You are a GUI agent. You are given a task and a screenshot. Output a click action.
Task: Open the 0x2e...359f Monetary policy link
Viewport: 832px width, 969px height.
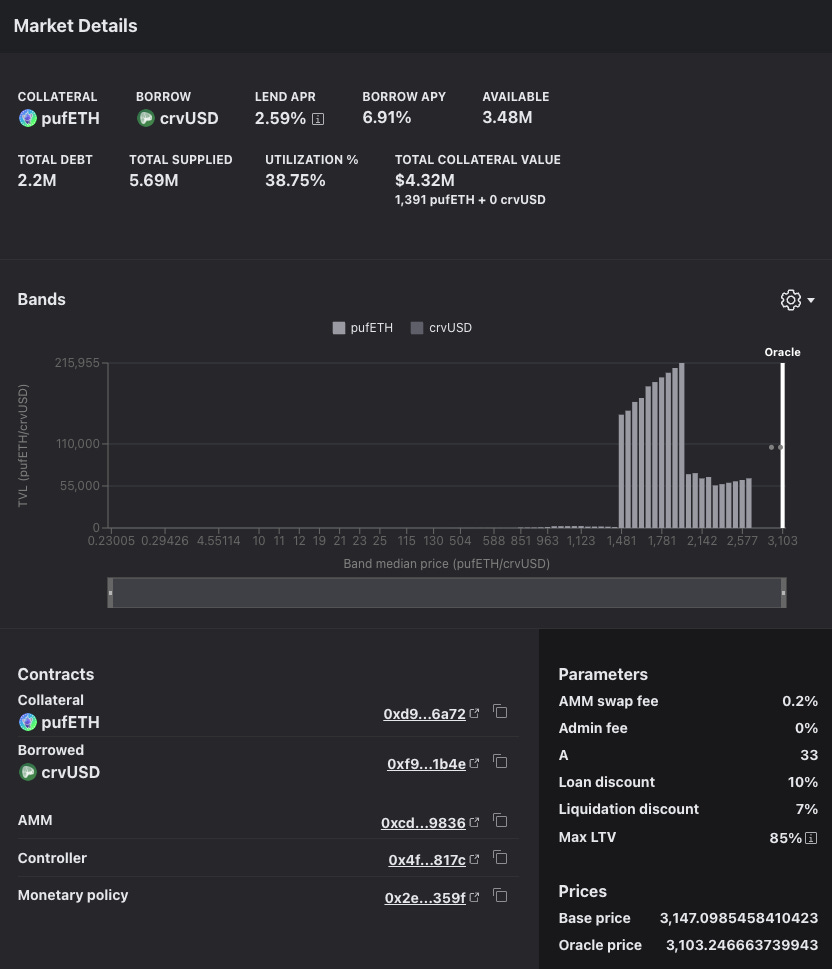tap(425, 898)
